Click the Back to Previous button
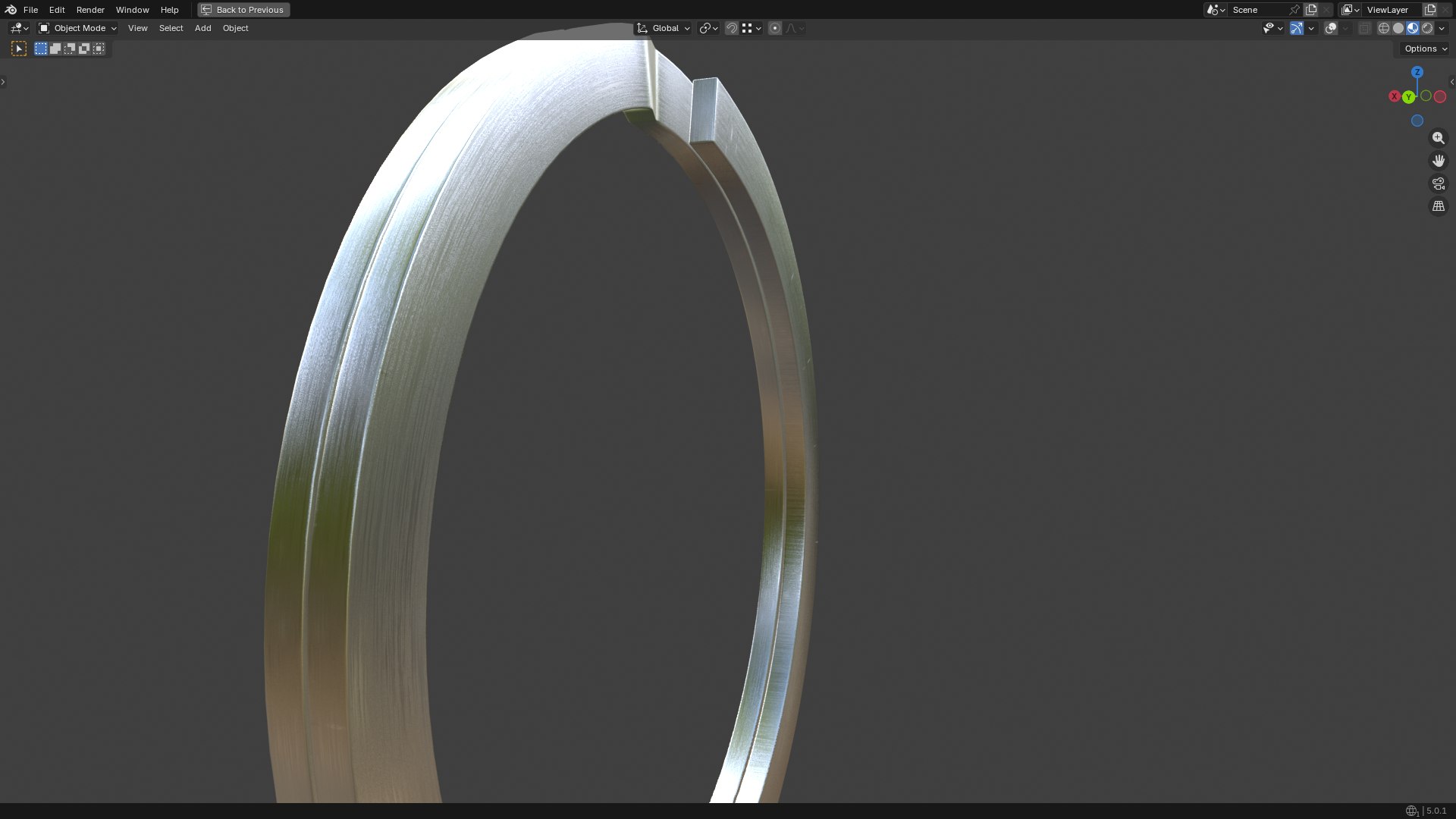 tap(243, 10)
